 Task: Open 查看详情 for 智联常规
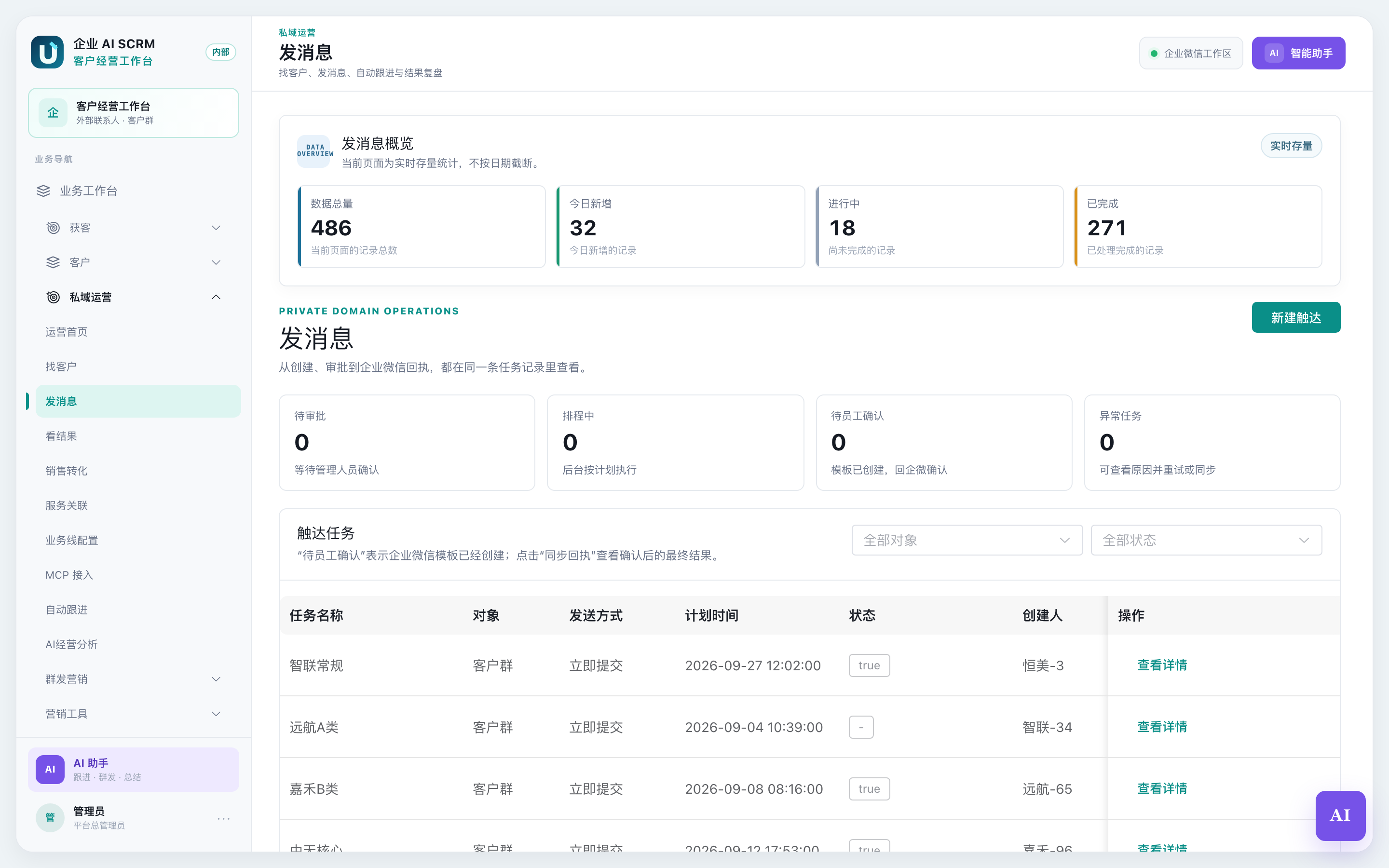[x=1162, y=665]
